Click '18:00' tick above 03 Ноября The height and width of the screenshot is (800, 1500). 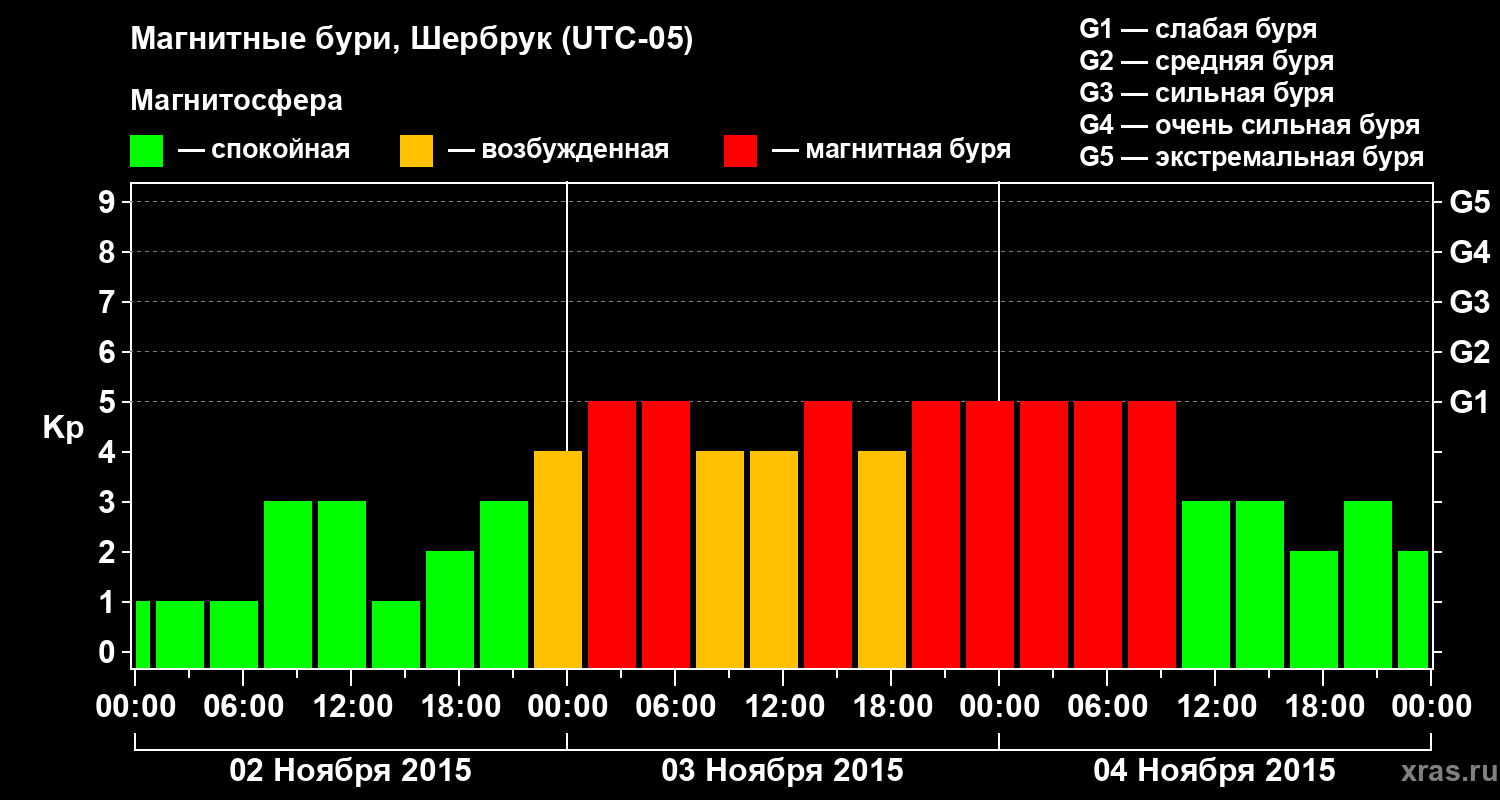click(891, 707)
